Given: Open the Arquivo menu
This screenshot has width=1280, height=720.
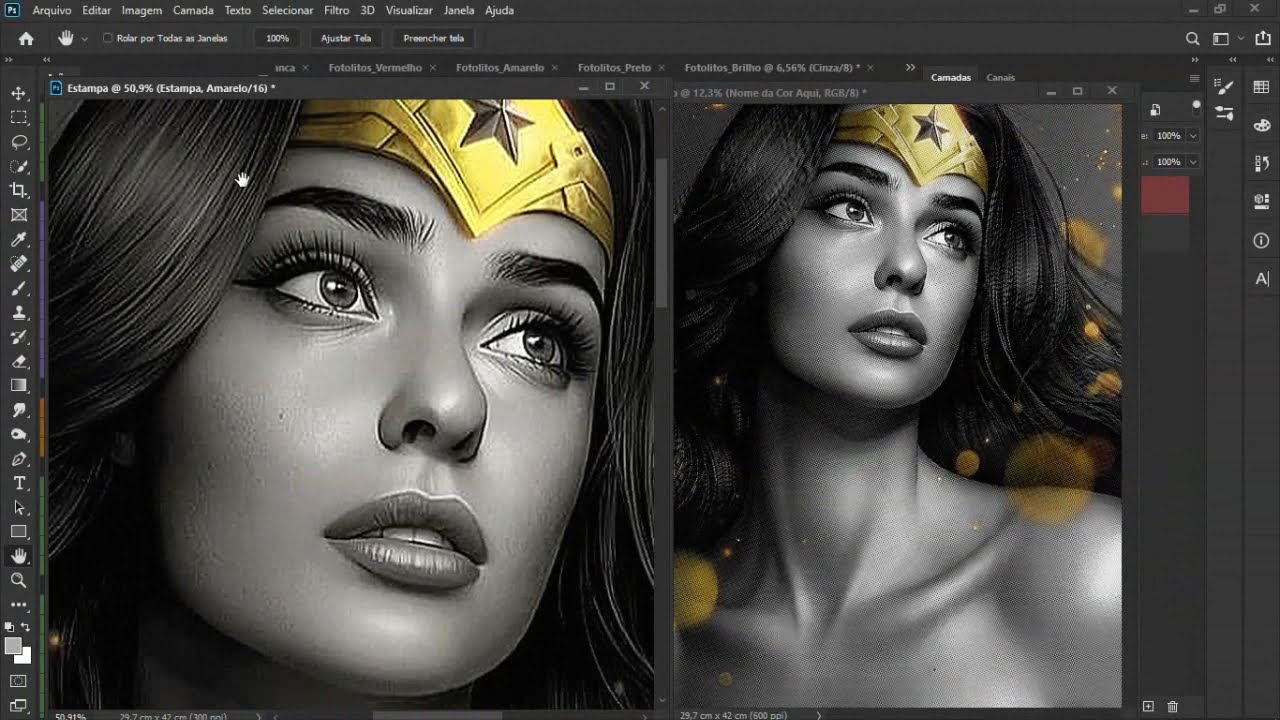Looking at the screenshot, I should pos(51,10).
